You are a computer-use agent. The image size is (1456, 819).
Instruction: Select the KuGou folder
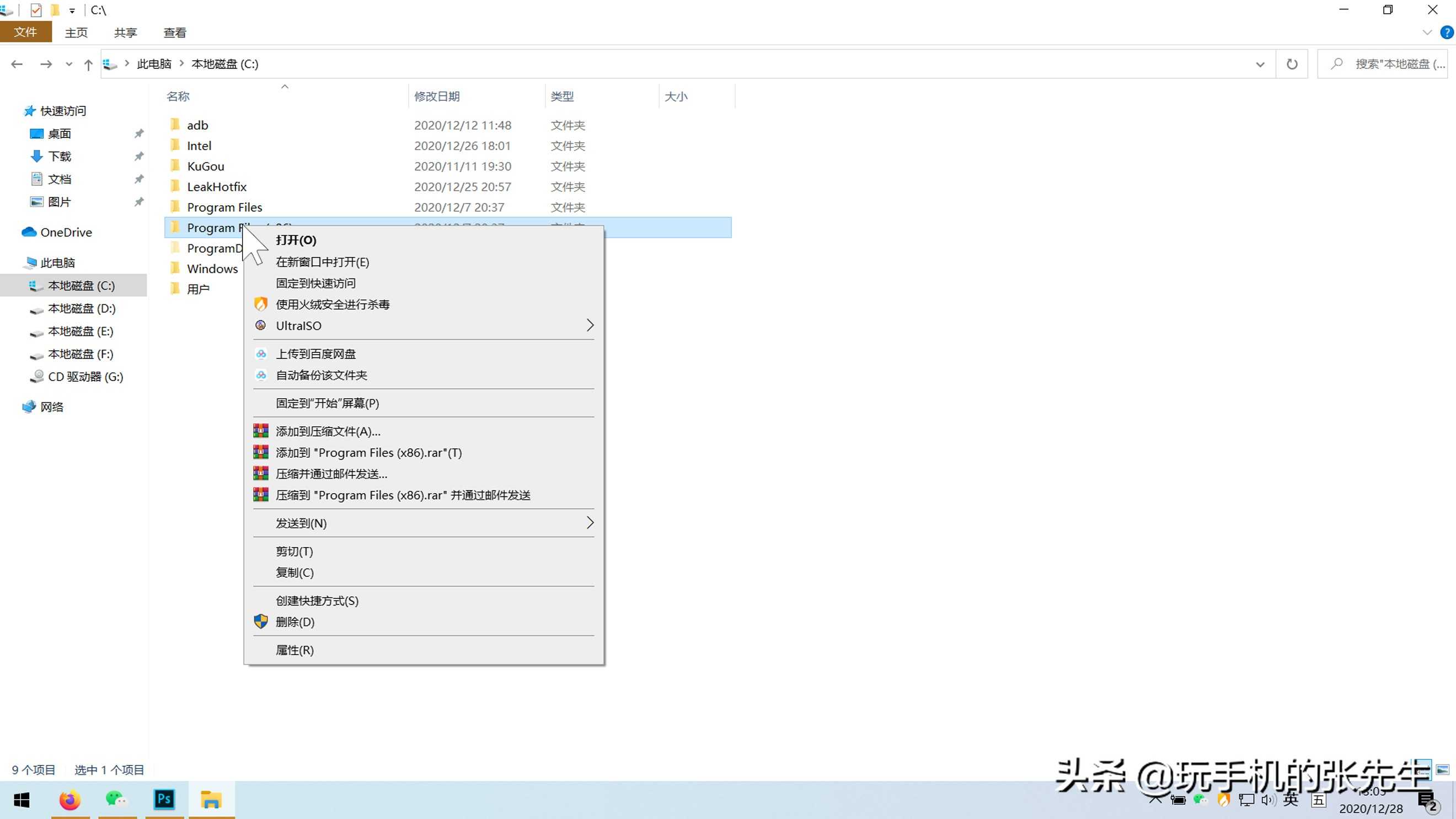[x=206, y=166]
